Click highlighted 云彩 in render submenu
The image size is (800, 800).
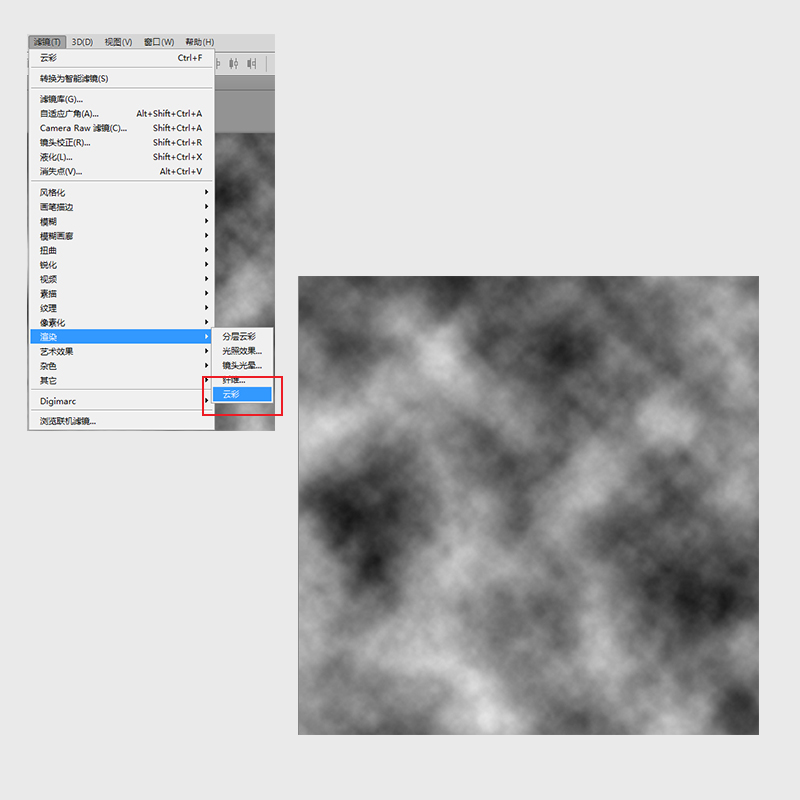(242, 394)
